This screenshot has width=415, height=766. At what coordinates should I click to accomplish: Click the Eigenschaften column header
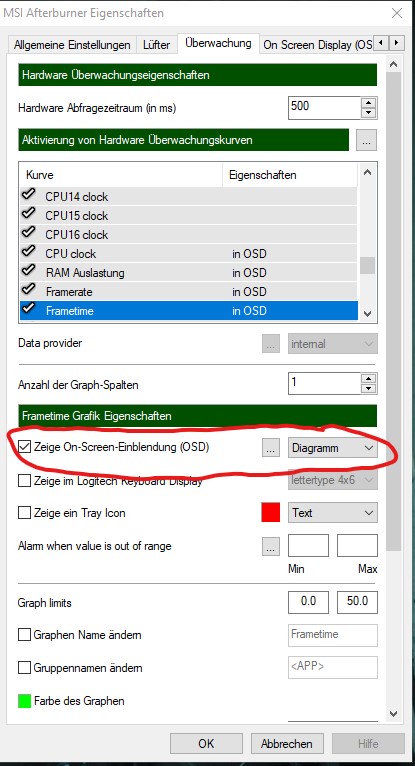290,175
